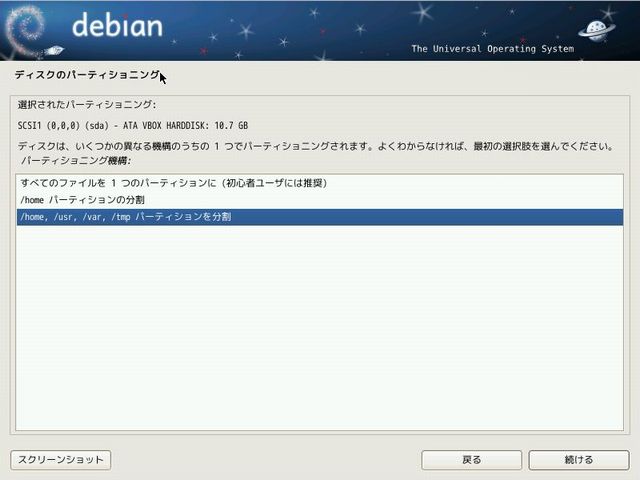Continue with the 続ける button
The width and height of the screenshot is (640, 480).
coord(578,460)
